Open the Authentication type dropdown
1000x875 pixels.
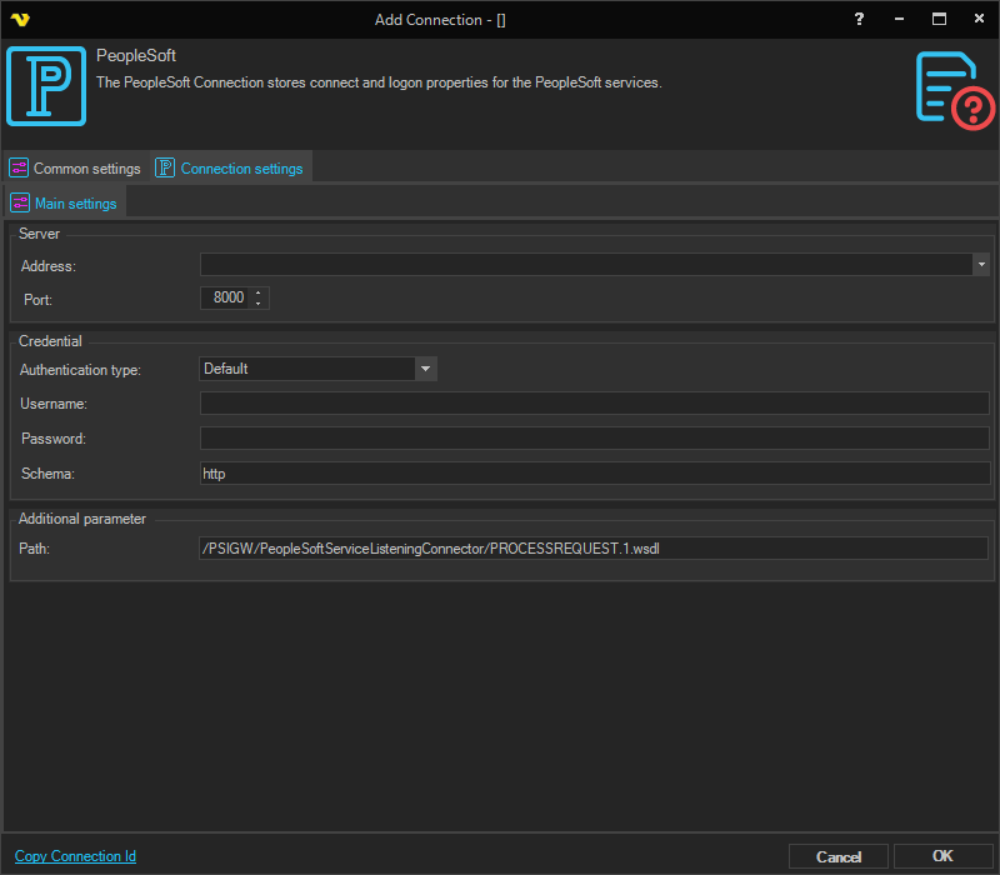[x=426, y=369]
